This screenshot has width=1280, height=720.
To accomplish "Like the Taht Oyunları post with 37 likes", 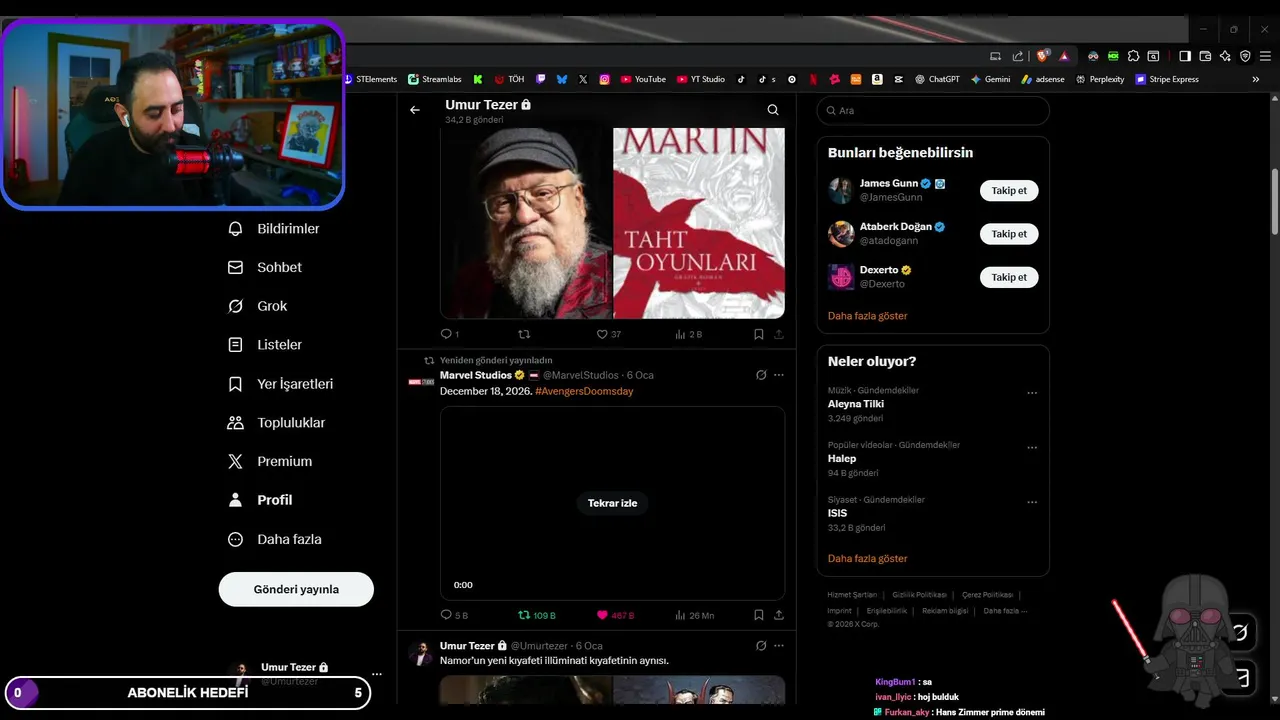I will (609, 334).
